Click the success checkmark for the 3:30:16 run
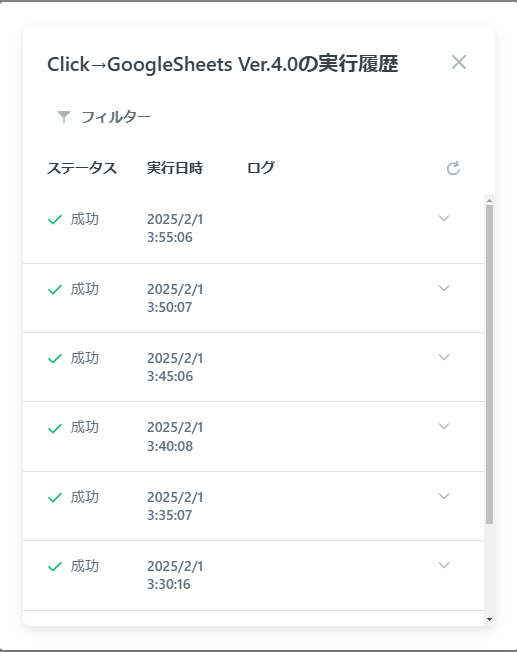The width and height of the screenshot is (517, 652). (55, 566)
